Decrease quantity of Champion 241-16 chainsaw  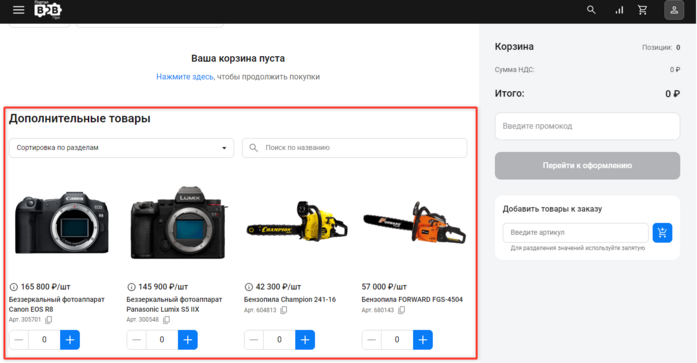click(x=254, y=340)
